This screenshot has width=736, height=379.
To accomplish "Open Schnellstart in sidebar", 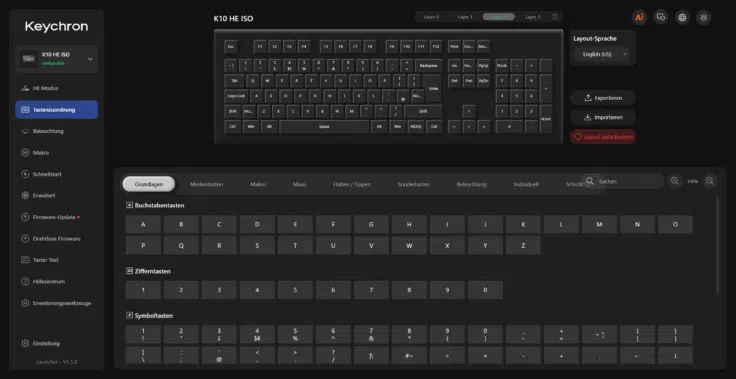I will [57, 174].
